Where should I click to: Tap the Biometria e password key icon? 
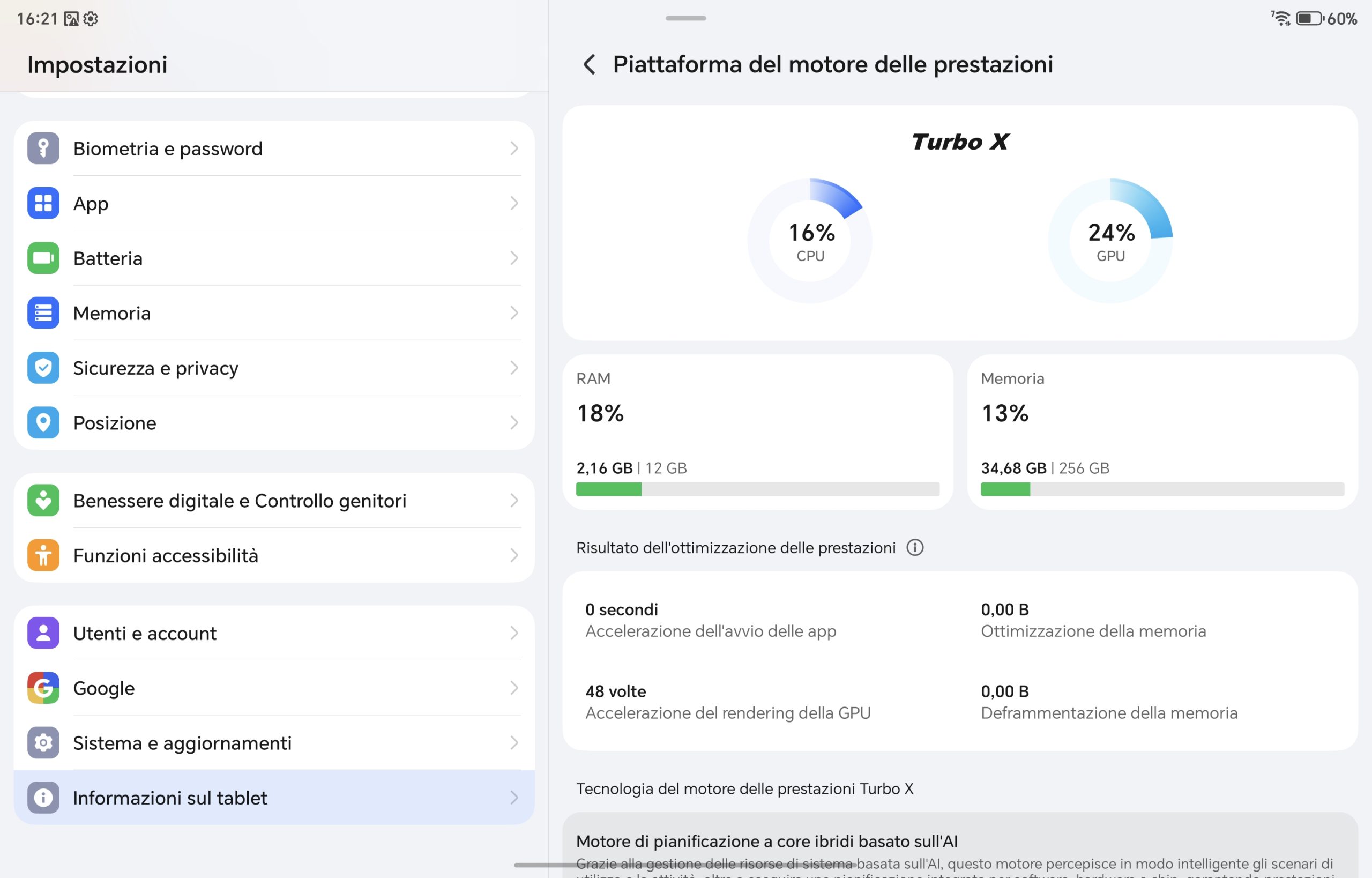pyautogui.click(x=43, y=148)
